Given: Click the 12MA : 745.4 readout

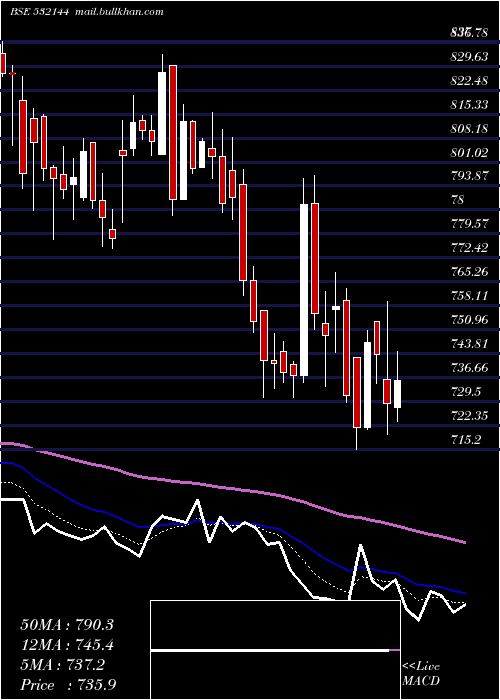Looking at the screenshot, I should pos(67,645).
